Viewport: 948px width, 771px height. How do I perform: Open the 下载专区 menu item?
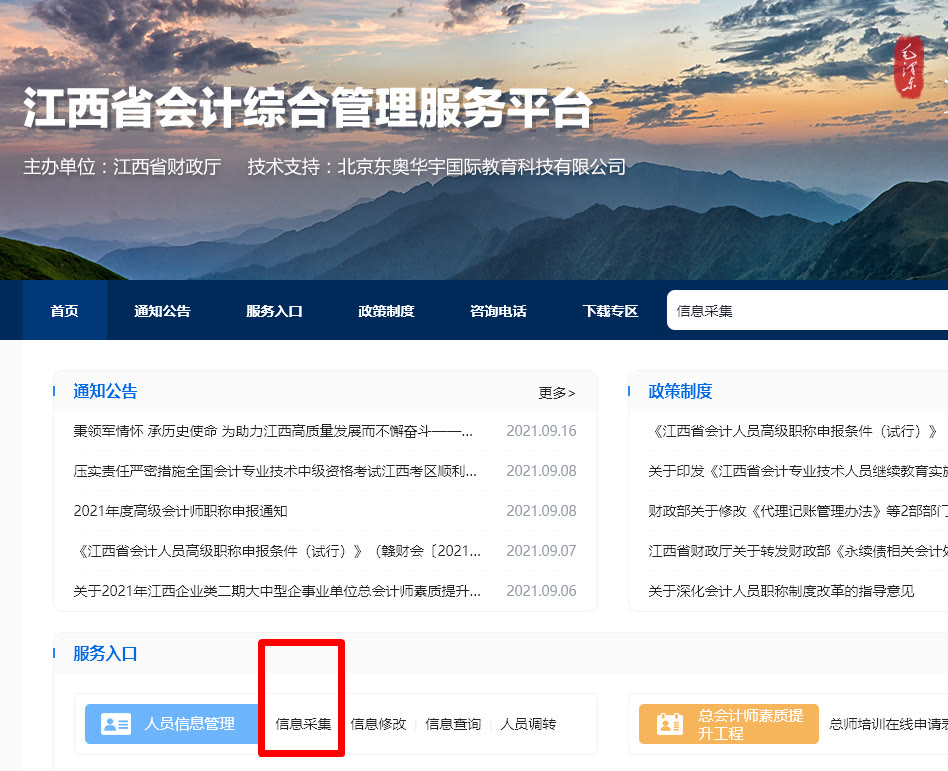601,310
